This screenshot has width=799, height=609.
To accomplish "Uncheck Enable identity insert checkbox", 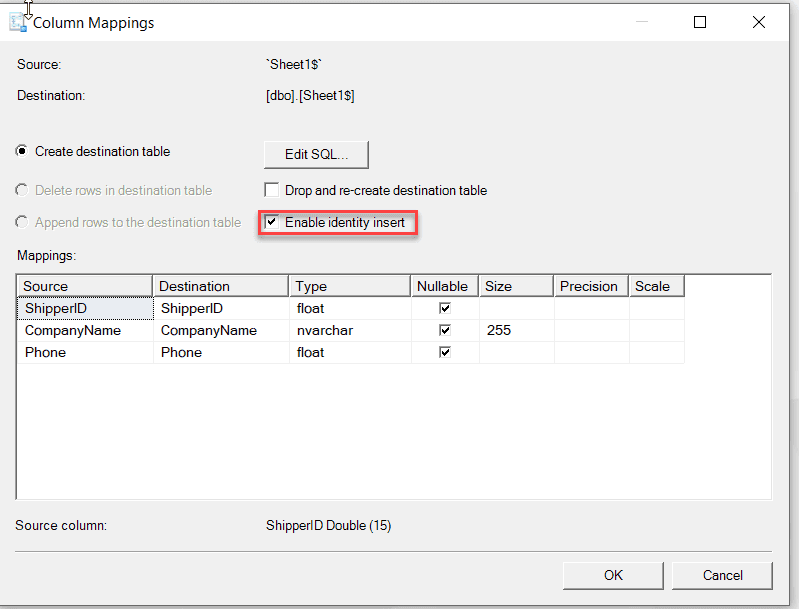I will click(271, 222).
